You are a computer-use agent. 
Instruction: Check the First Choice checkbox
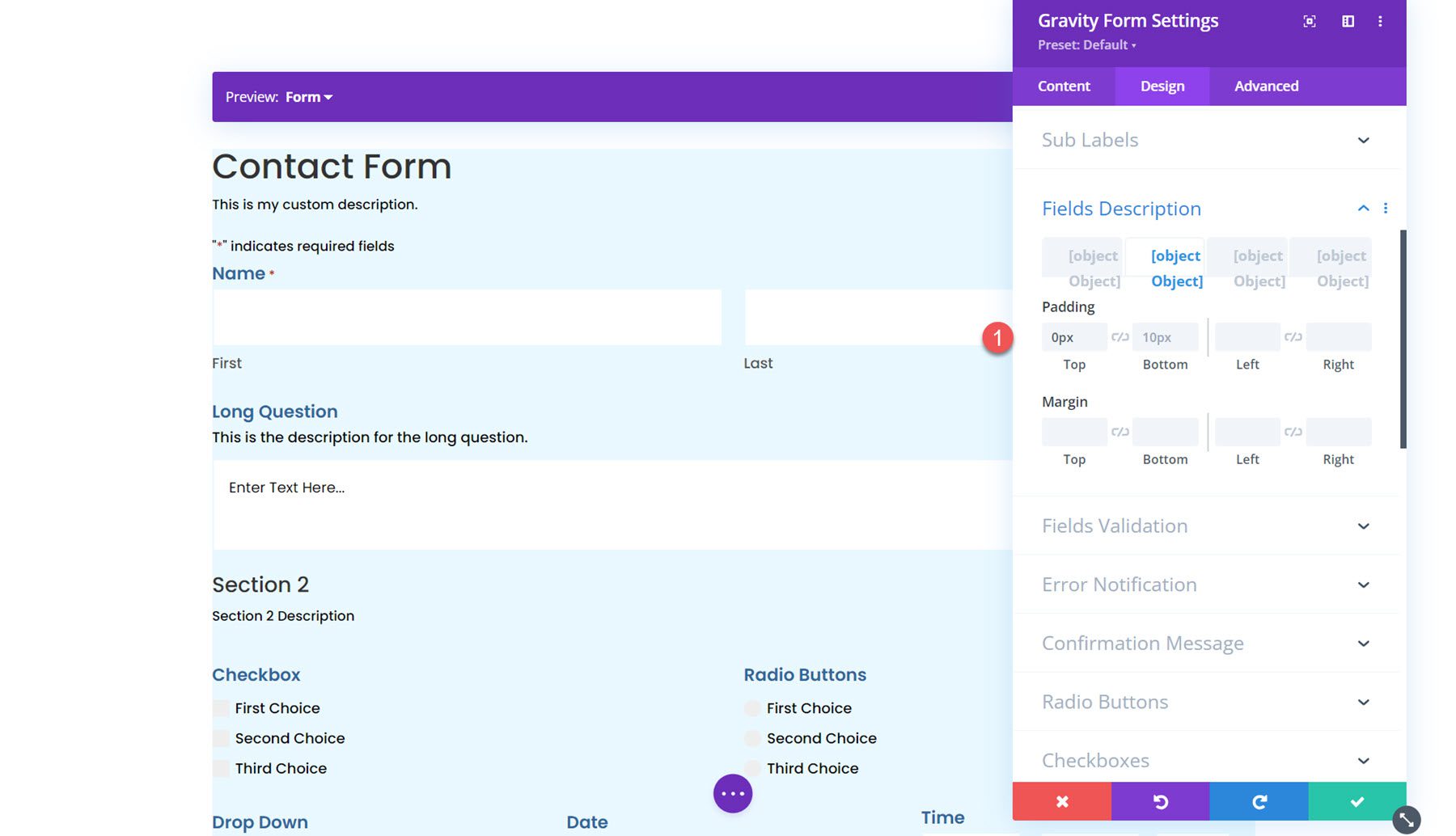(220, 707)
